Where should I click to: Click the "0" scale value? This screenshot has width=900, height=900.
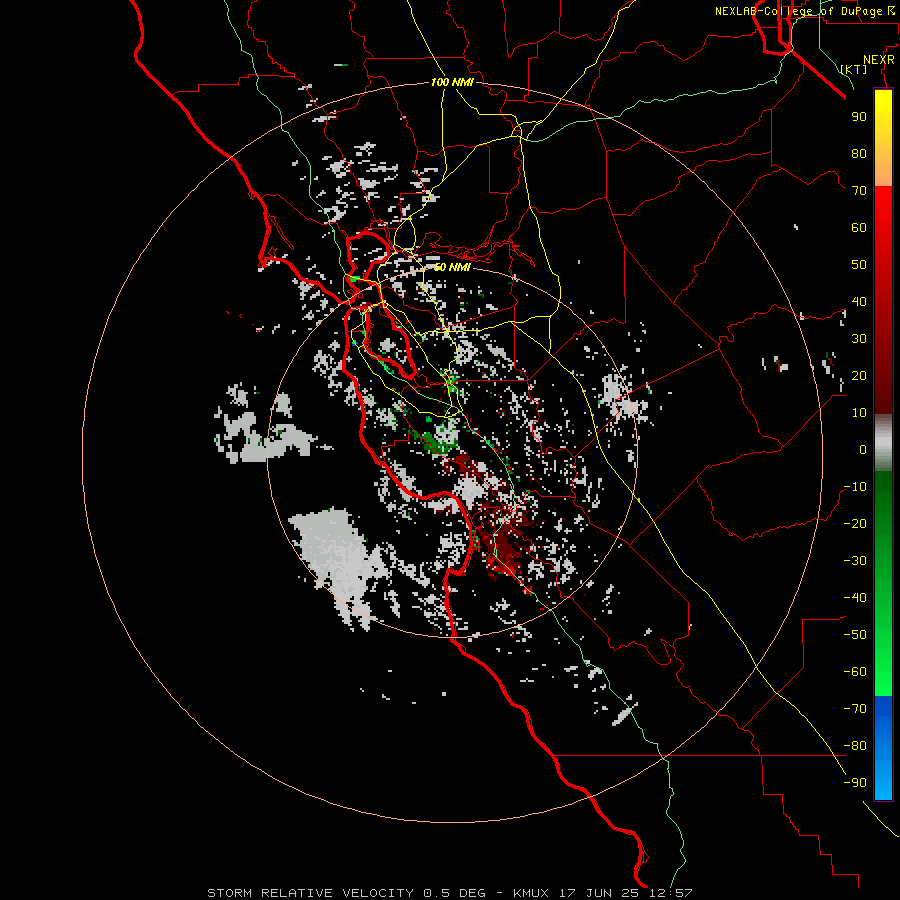point(863,449)
